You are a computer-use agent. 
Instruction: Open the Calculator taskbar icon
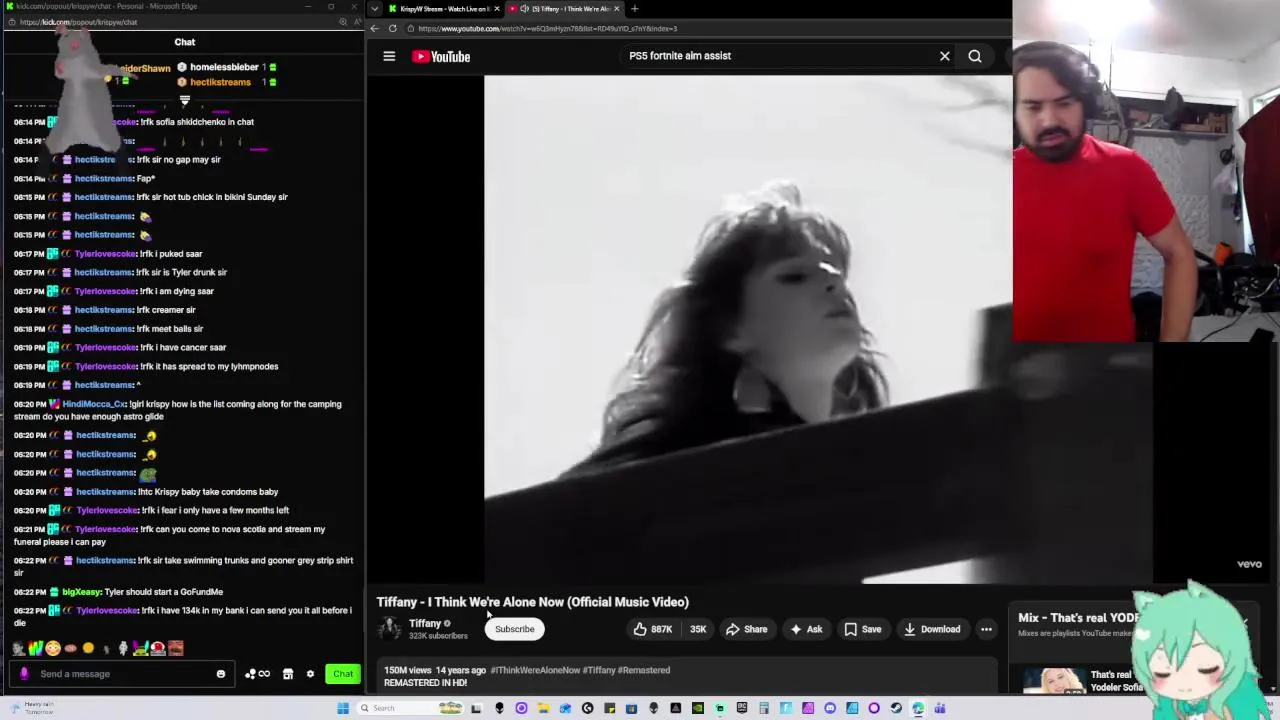coord(764,708)
